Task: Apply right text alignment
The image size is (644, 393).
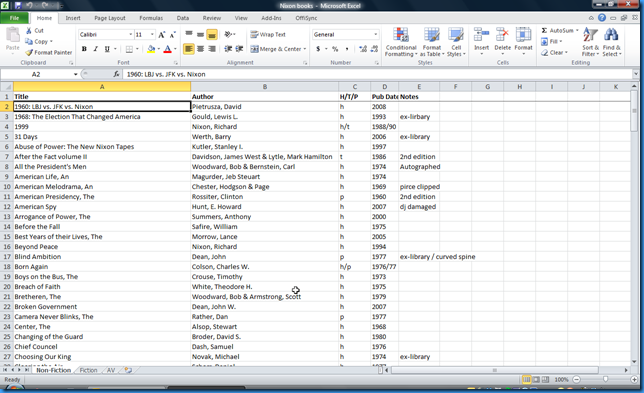Action: click(x=212, y=49)
